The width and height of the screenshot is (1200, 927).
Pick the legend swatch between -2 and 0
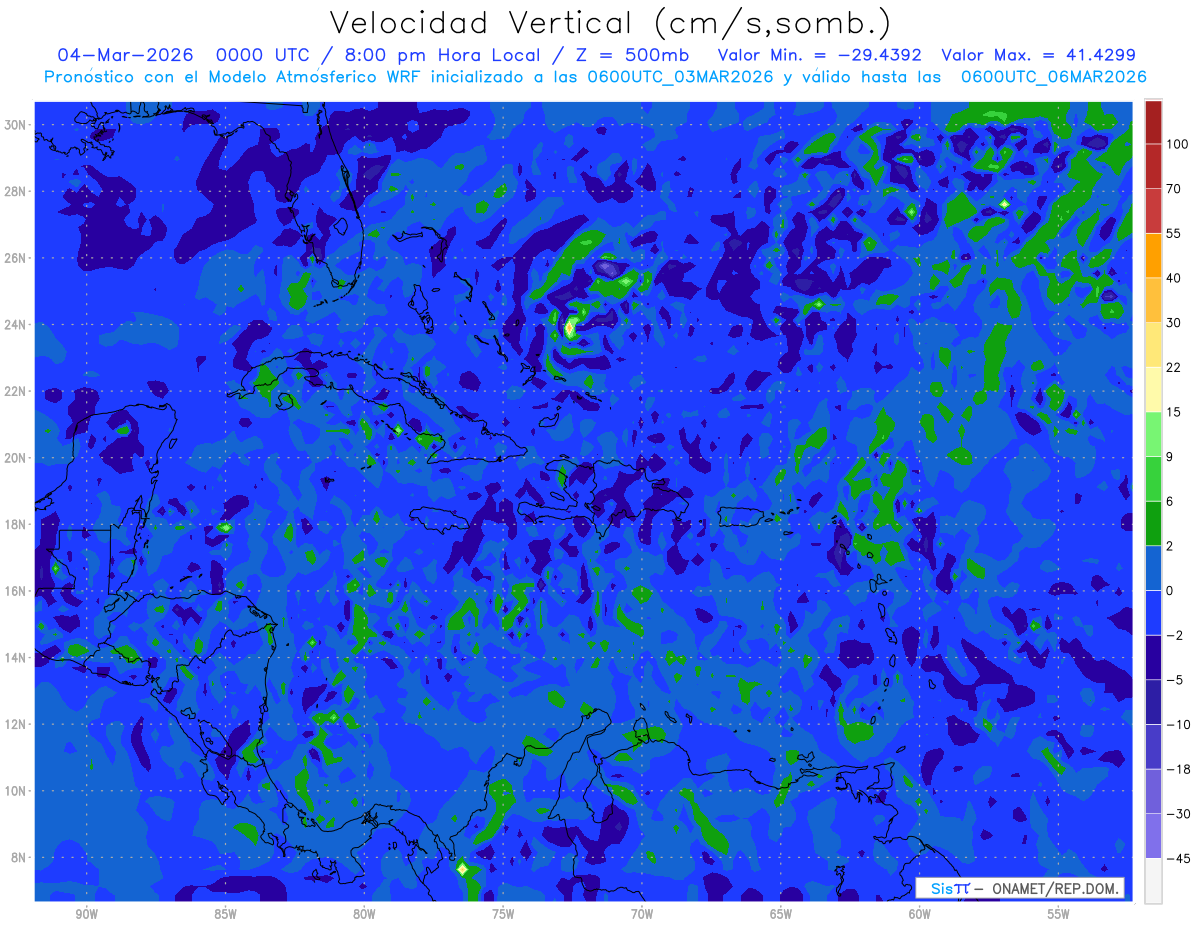1153,612
